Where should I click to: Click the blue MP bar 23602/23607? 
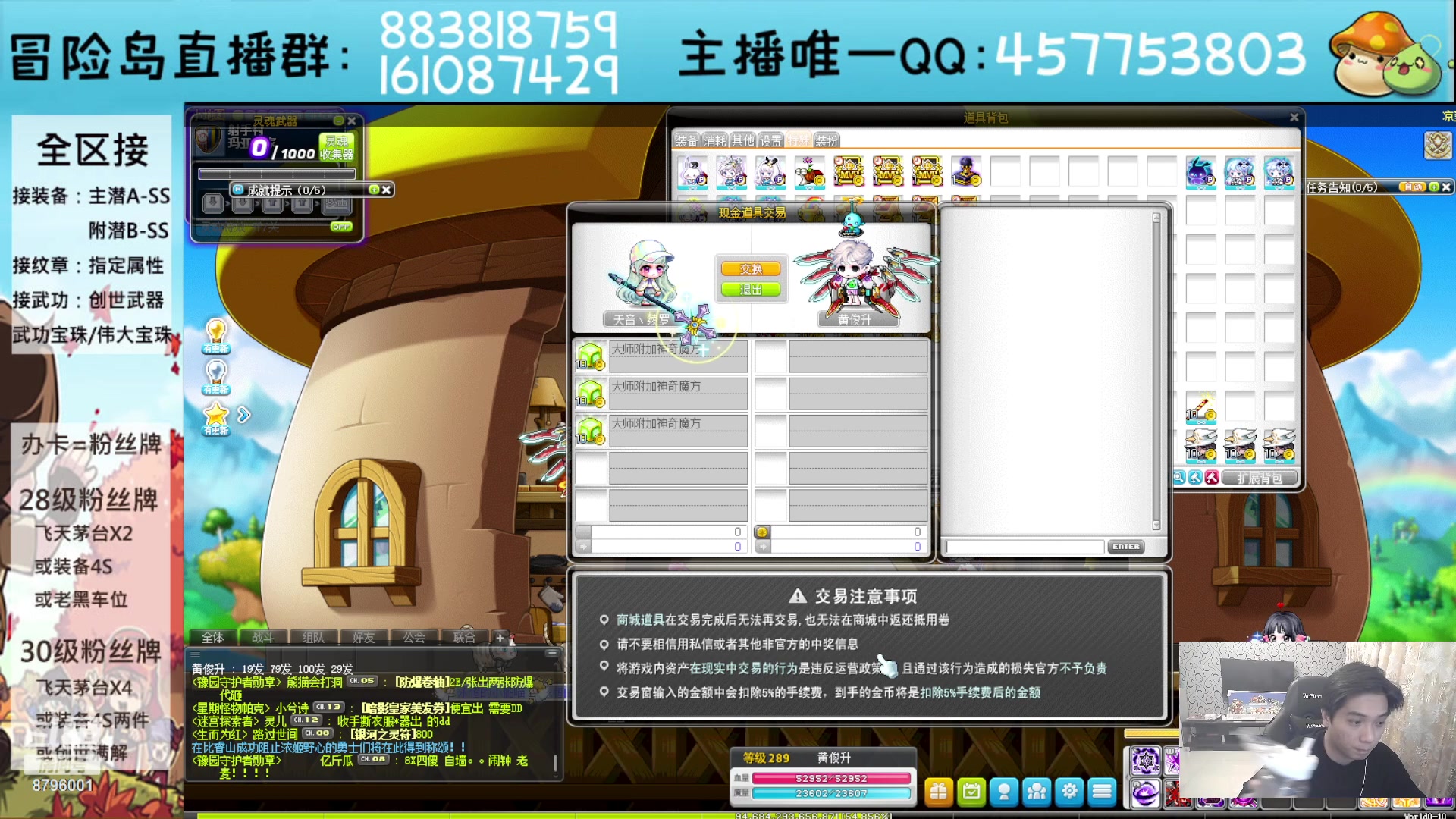point(831,793)
